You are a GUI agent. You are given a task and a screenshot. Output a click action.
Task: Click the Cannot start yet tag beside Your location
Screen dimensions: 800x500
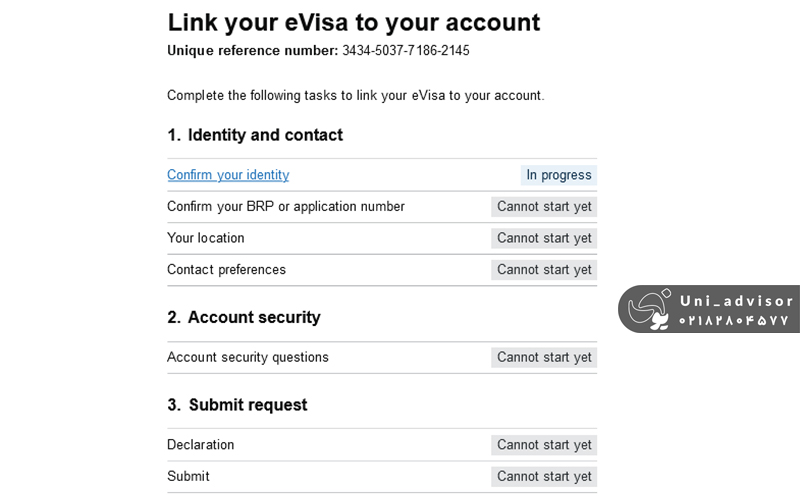click(544, 238)
